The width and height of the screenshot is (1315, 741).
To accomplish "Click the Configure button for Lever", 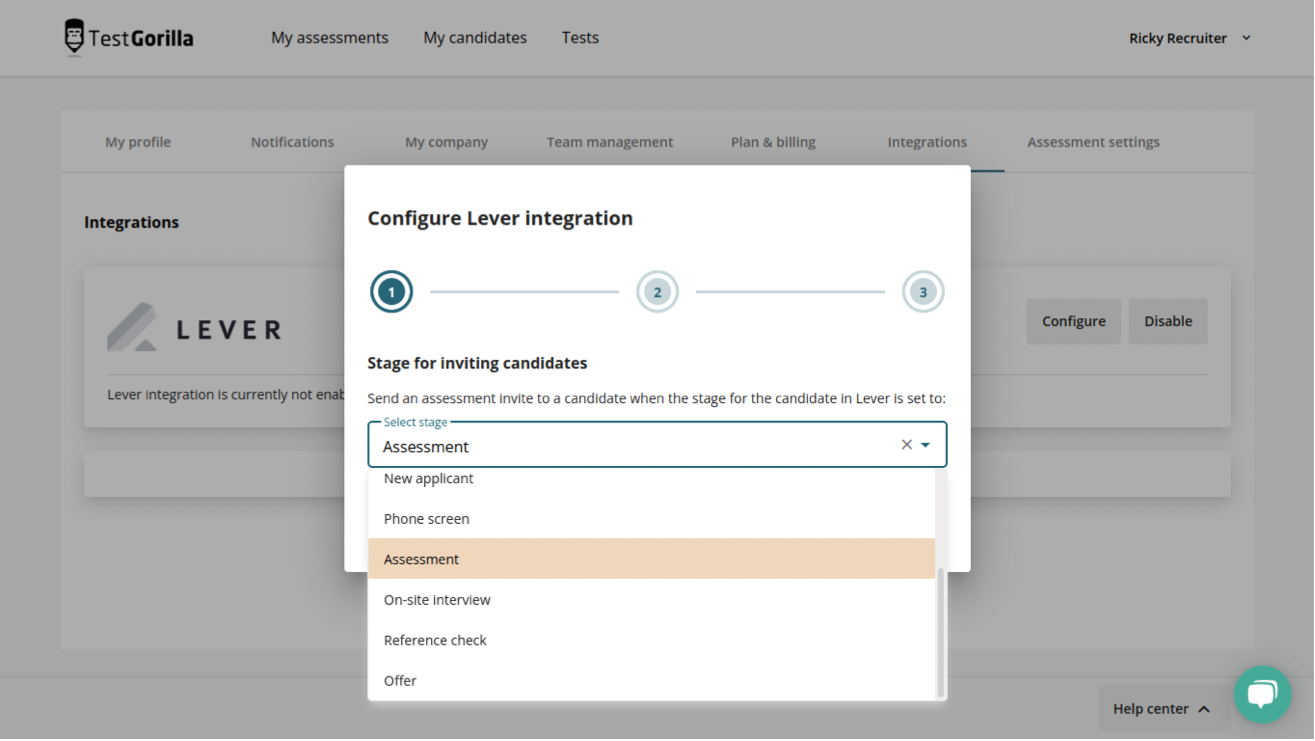I will 1073,321.
